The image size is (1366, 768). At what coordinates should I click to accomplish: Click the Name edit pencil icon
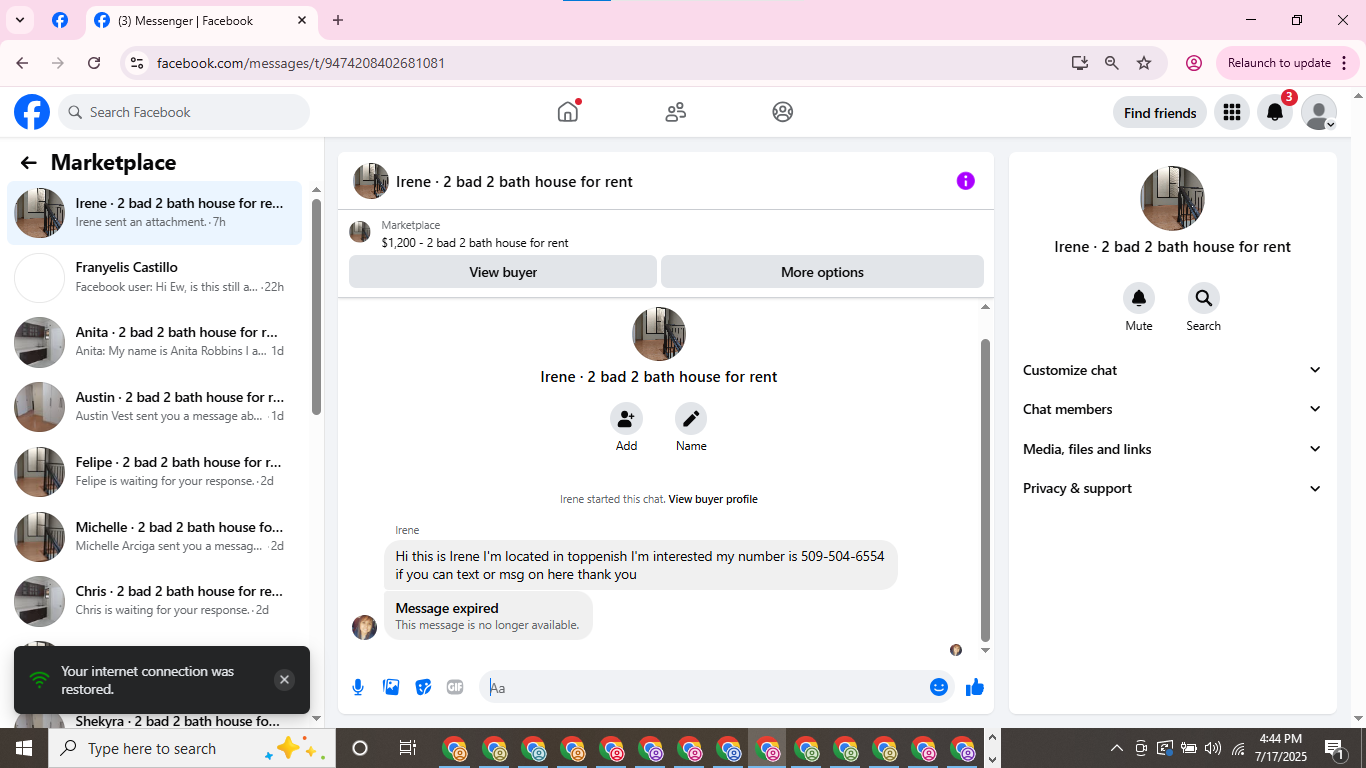pyautogui.click(x=691, y=418)
